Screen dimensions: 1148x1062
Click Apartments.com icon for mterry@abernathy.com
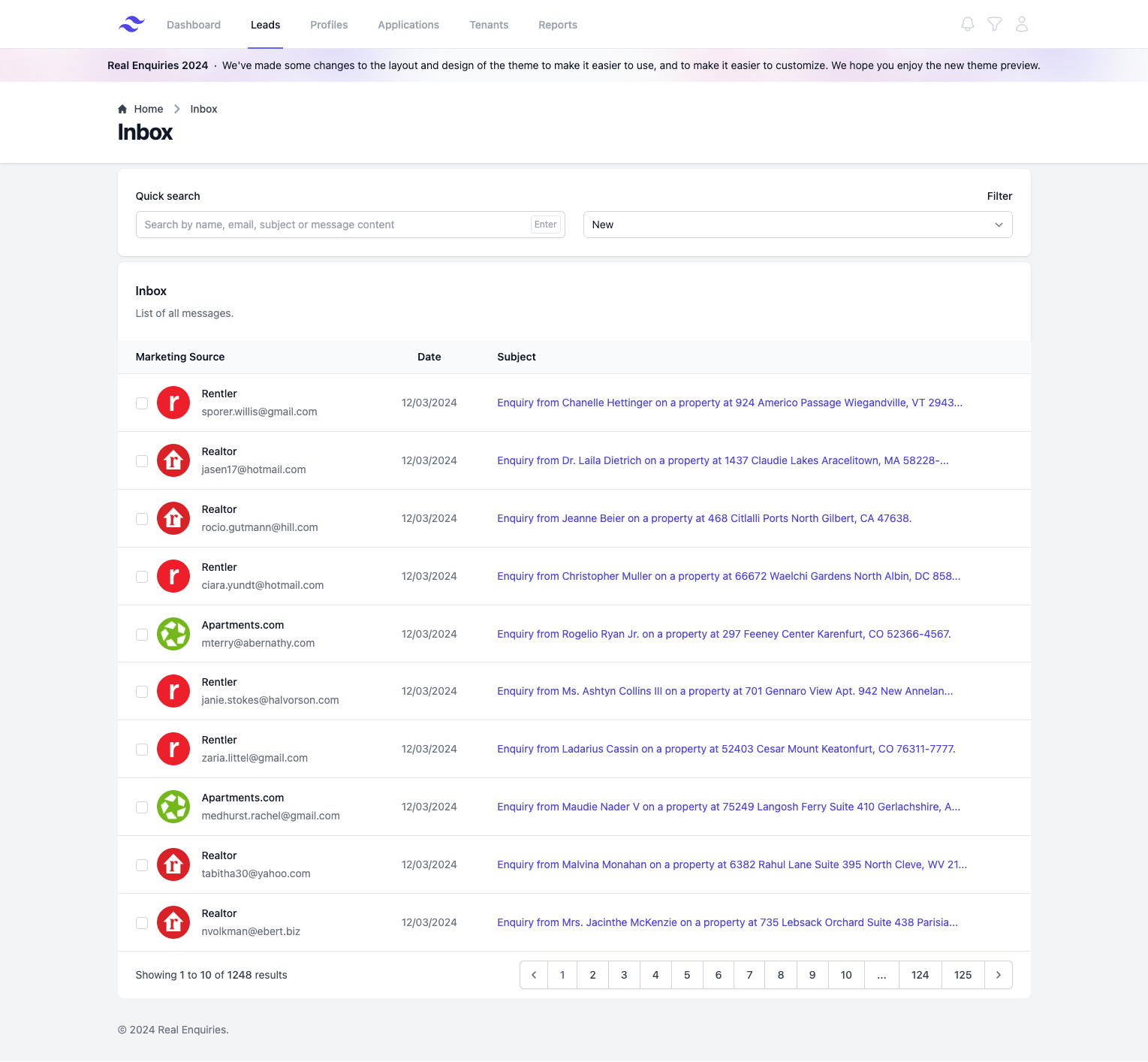(x=173, y=634)
